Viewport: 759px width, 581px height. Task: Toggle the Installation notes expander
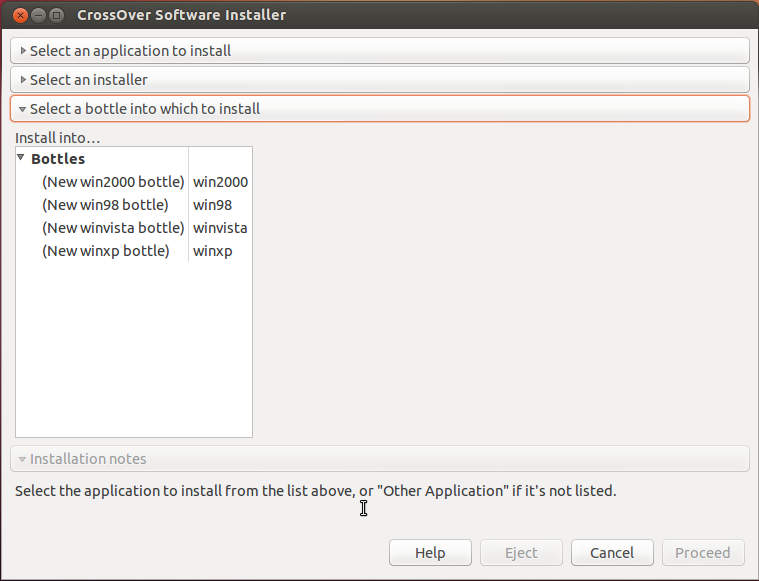[380, 459]
